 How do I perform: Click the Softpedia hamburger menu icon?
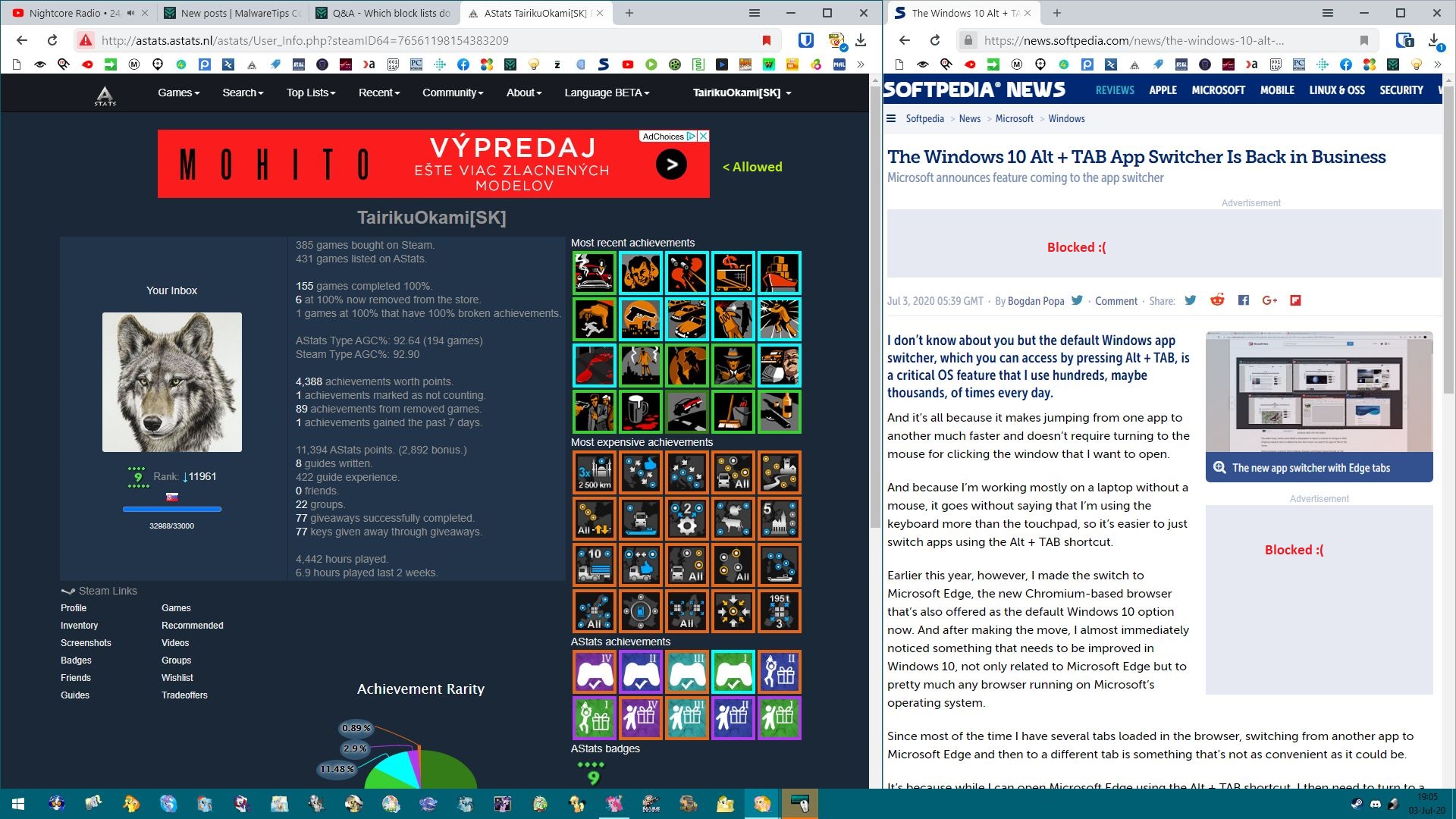(x=892, y=118)
